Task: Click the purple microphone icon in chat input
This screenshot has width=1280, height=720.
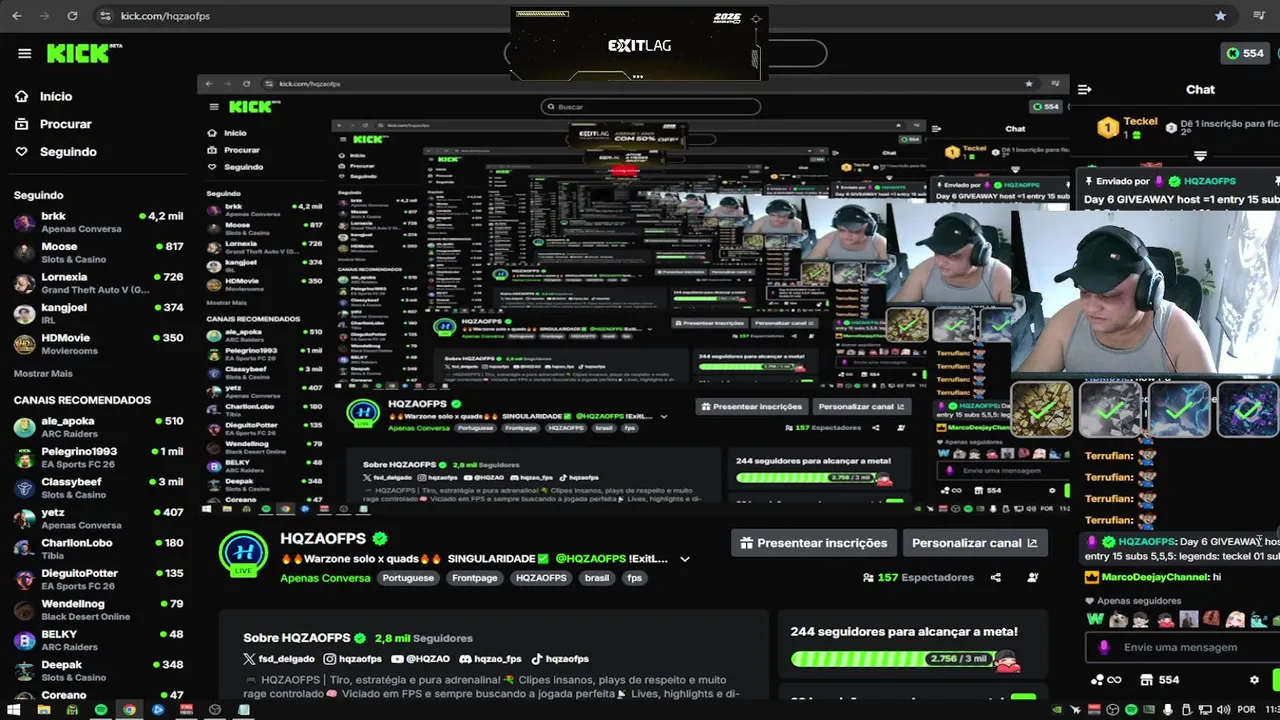Action: [x=1104, y=647]
